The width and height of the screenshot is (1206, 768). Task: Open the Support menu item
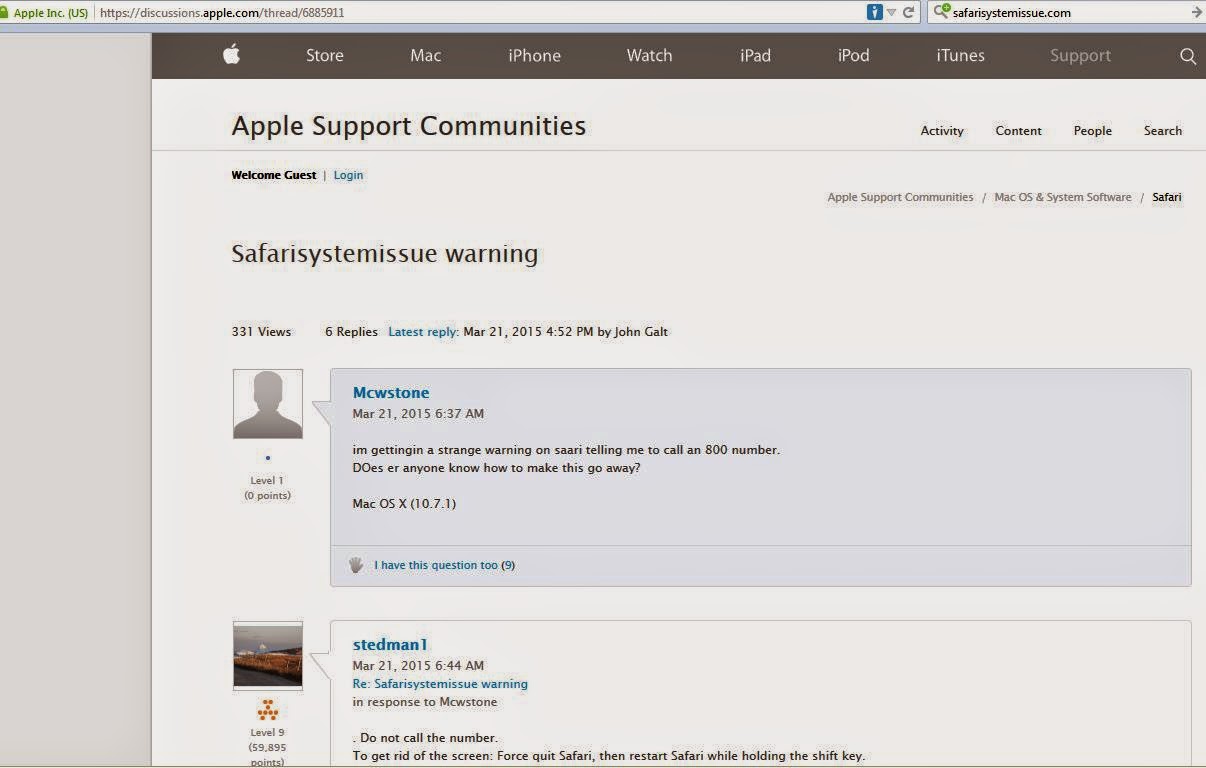click(x=1080, y=56)
